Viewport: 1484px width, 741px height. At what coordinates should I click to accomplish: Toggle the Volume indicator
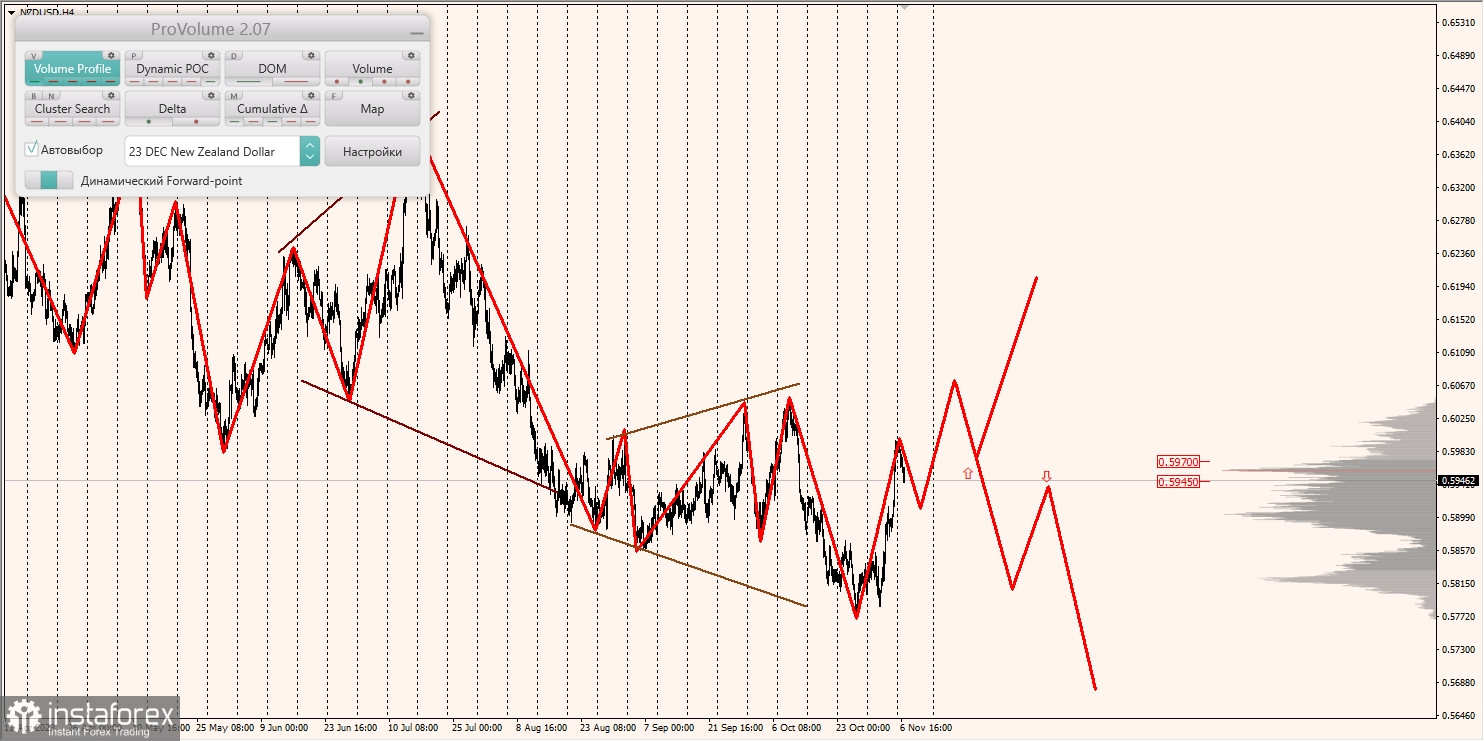tap(372, 68)
